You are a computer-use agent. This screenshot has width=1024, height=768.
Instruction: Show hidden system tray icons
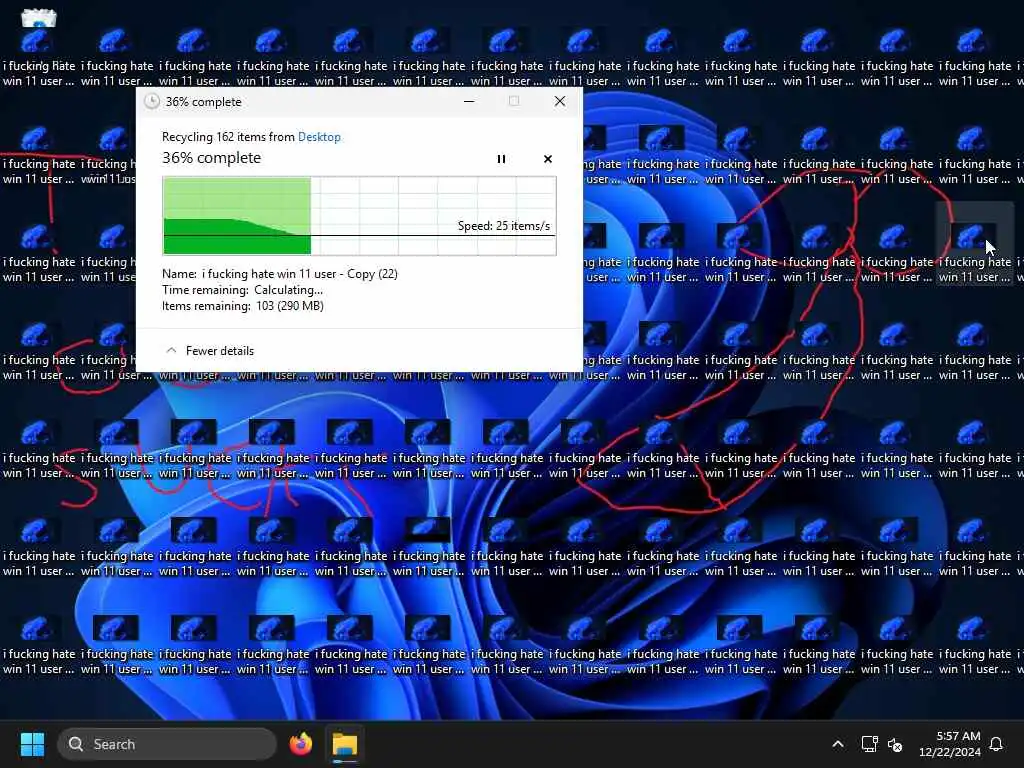837,744
